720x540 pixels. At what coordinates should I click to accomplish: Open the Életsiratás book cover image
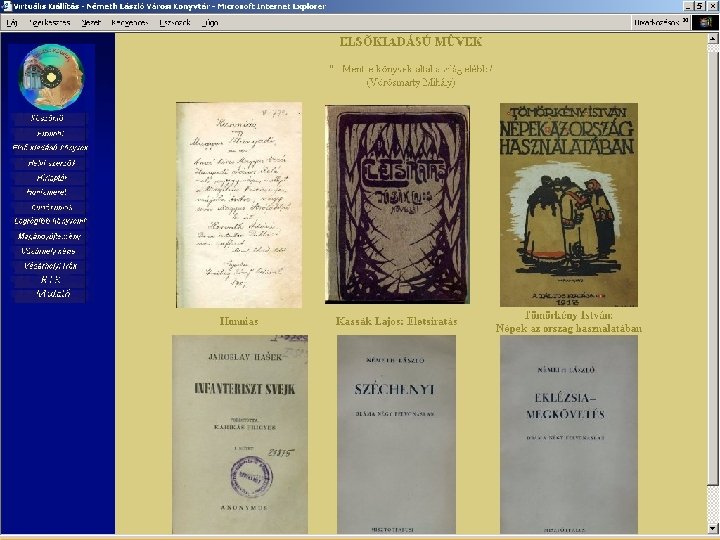[x=397, y=204]
